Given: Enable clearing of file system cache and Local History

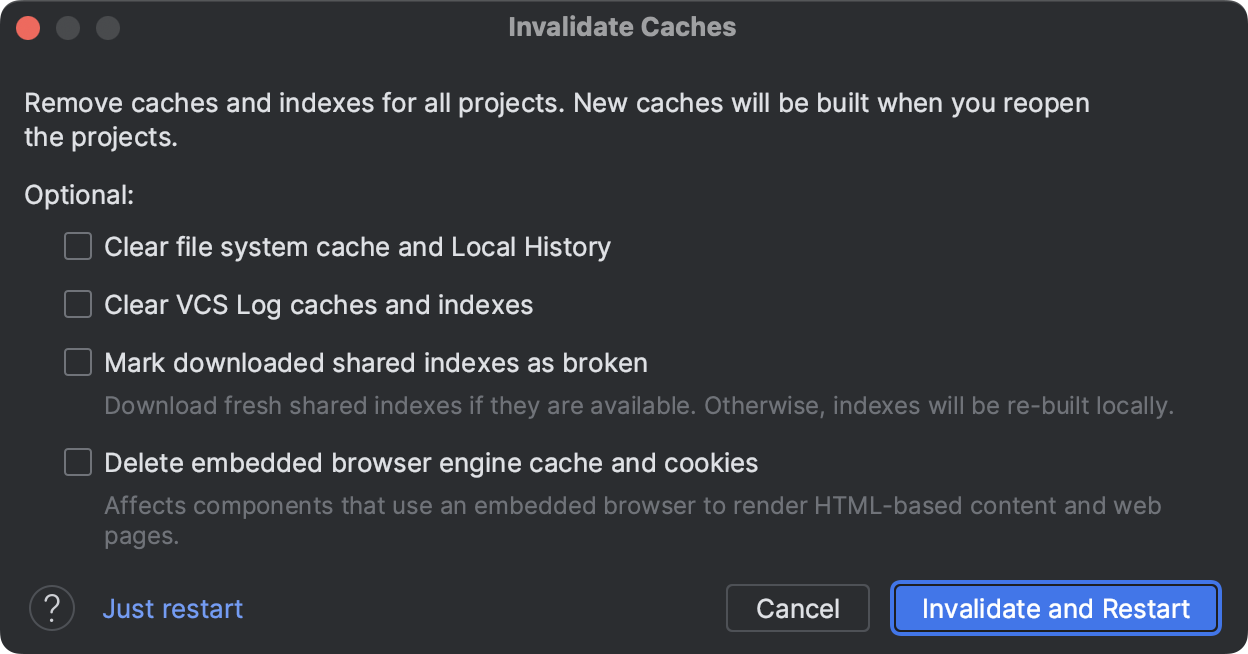Looking at the screenshot, I should (x=77, y=246).
